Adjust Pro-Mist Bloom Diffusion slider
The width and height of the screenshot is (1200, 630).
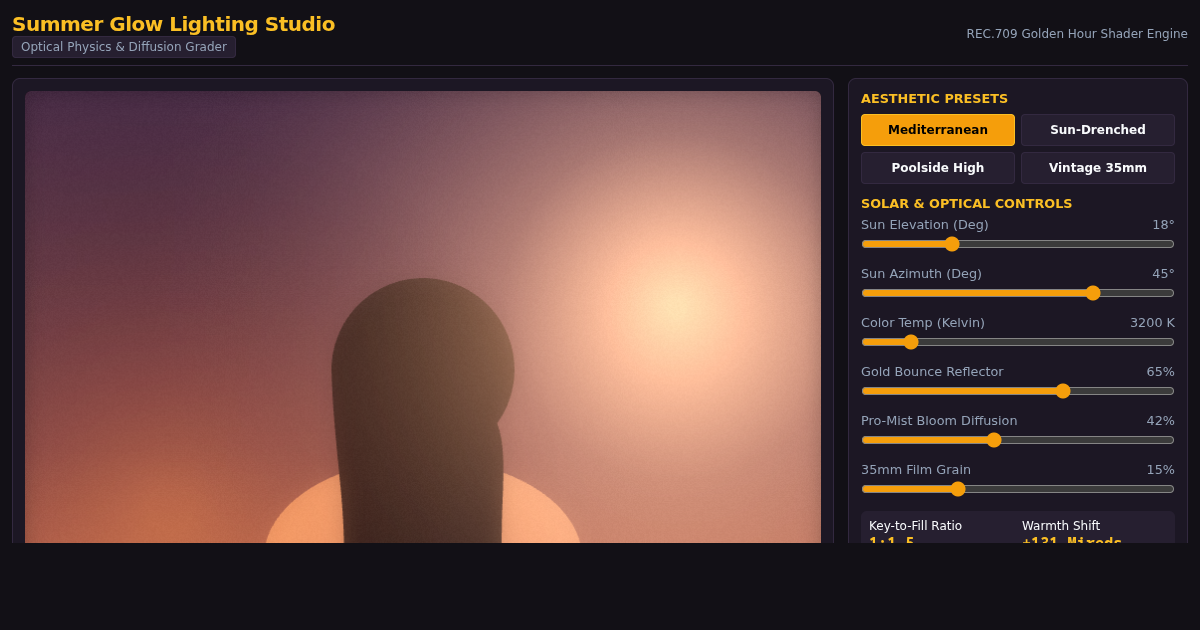[x=1018, y=440]
